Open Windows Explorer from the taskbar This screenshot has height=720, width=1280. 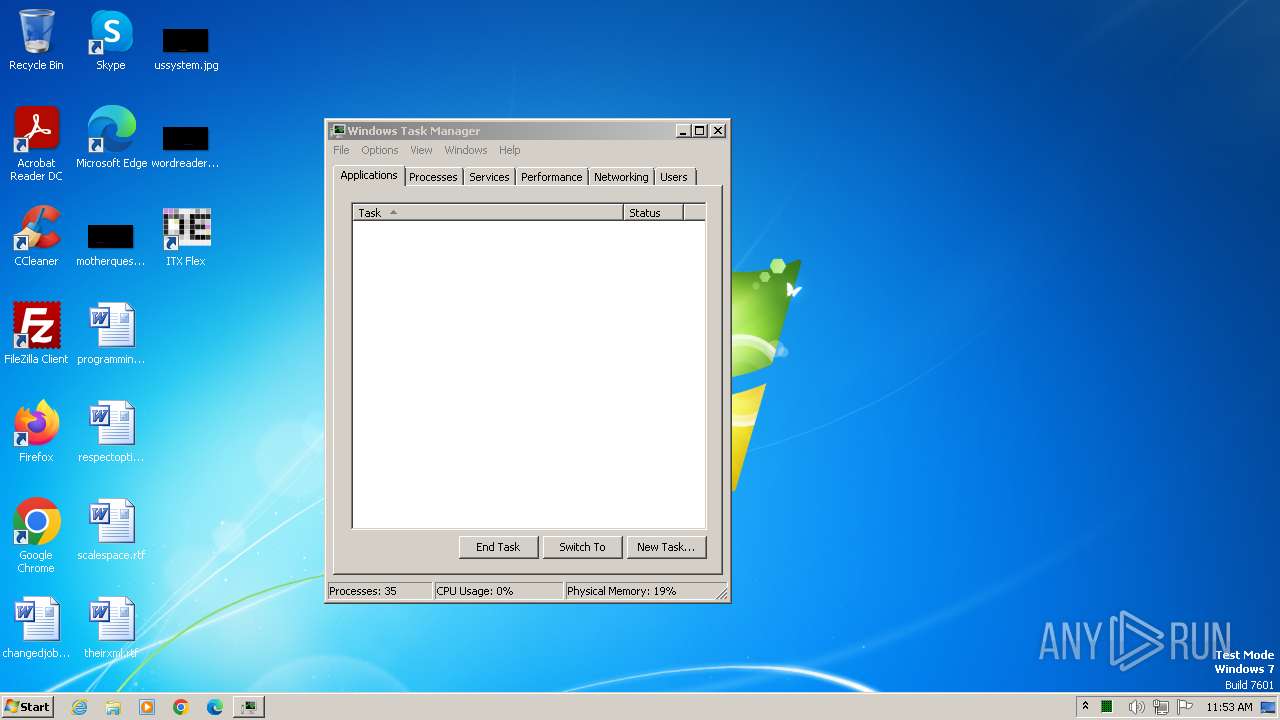tap(113, 707)
